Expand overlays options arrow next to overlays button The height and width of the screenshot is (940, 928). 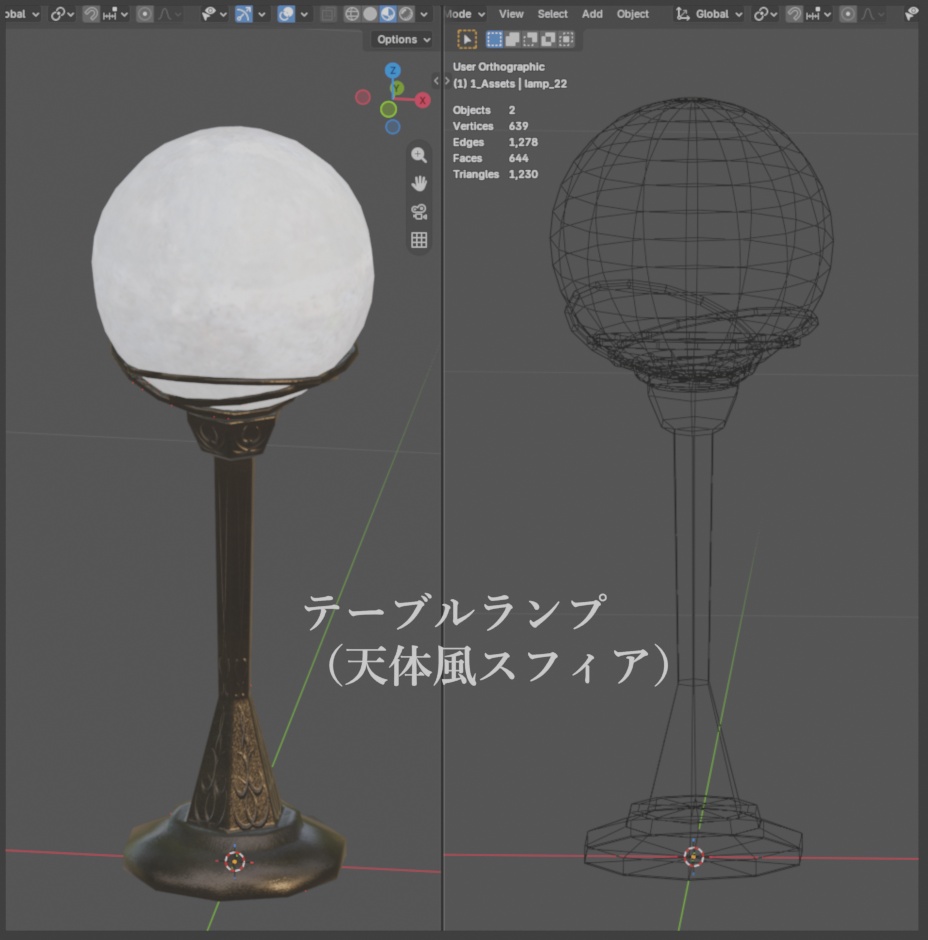tap(304, 14)
